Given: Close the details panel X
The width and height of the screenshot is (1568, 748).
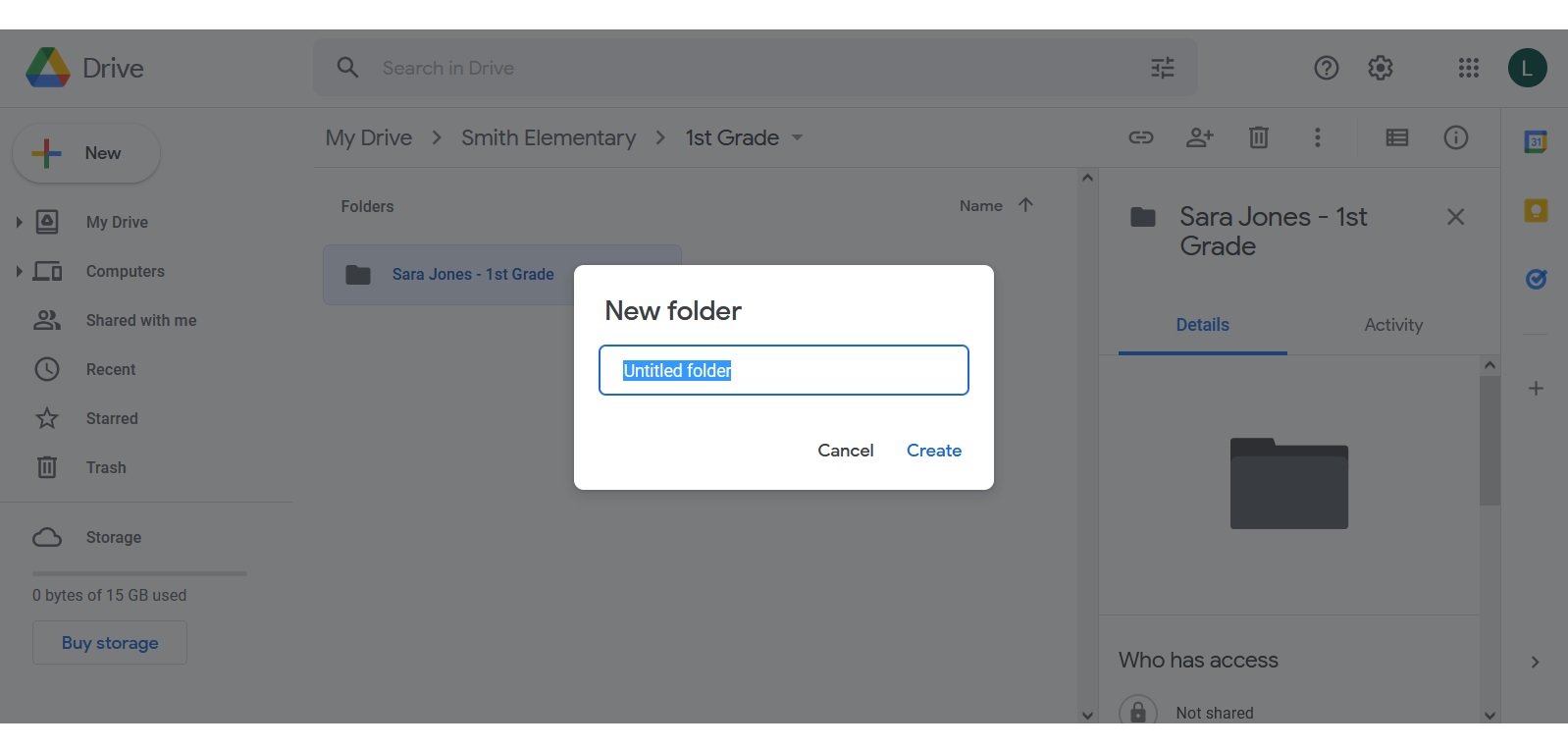Looking at the screenshot, I should coord(1456,217).
